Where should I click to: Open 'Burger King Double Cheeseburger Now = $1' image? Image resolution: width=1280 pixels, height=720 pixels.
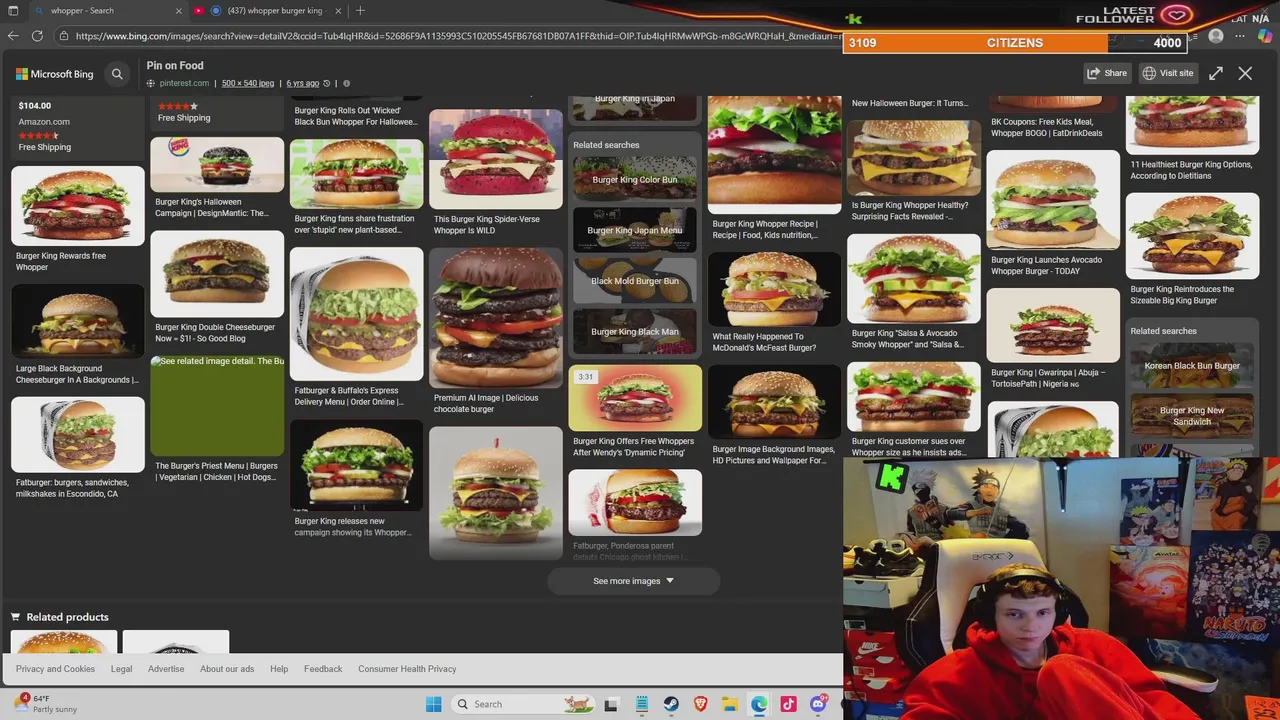click(217, 274)
